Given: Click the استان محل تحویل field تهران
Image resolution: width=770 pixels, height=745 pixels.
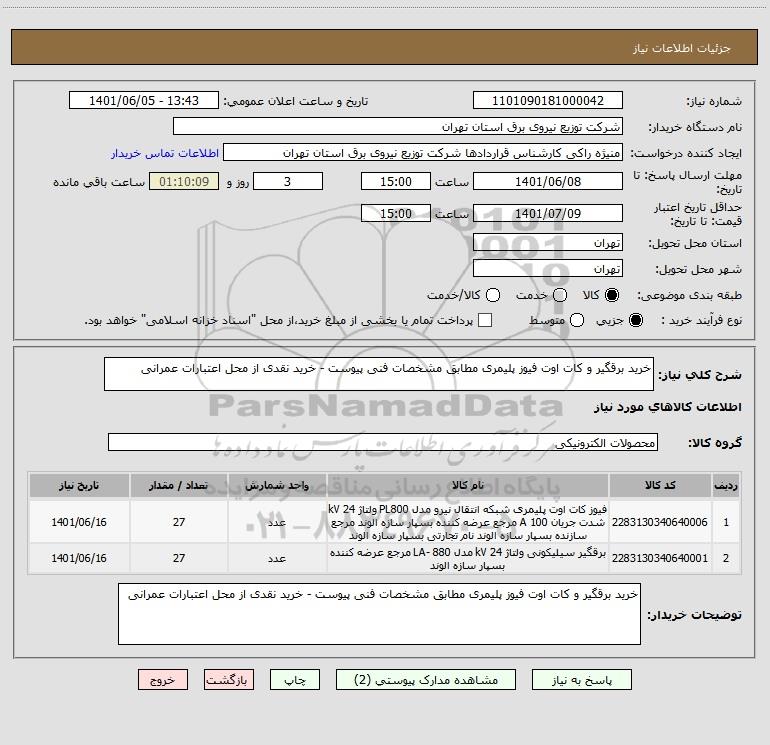Looking at the screenshot, I should (x=548, y=242).
